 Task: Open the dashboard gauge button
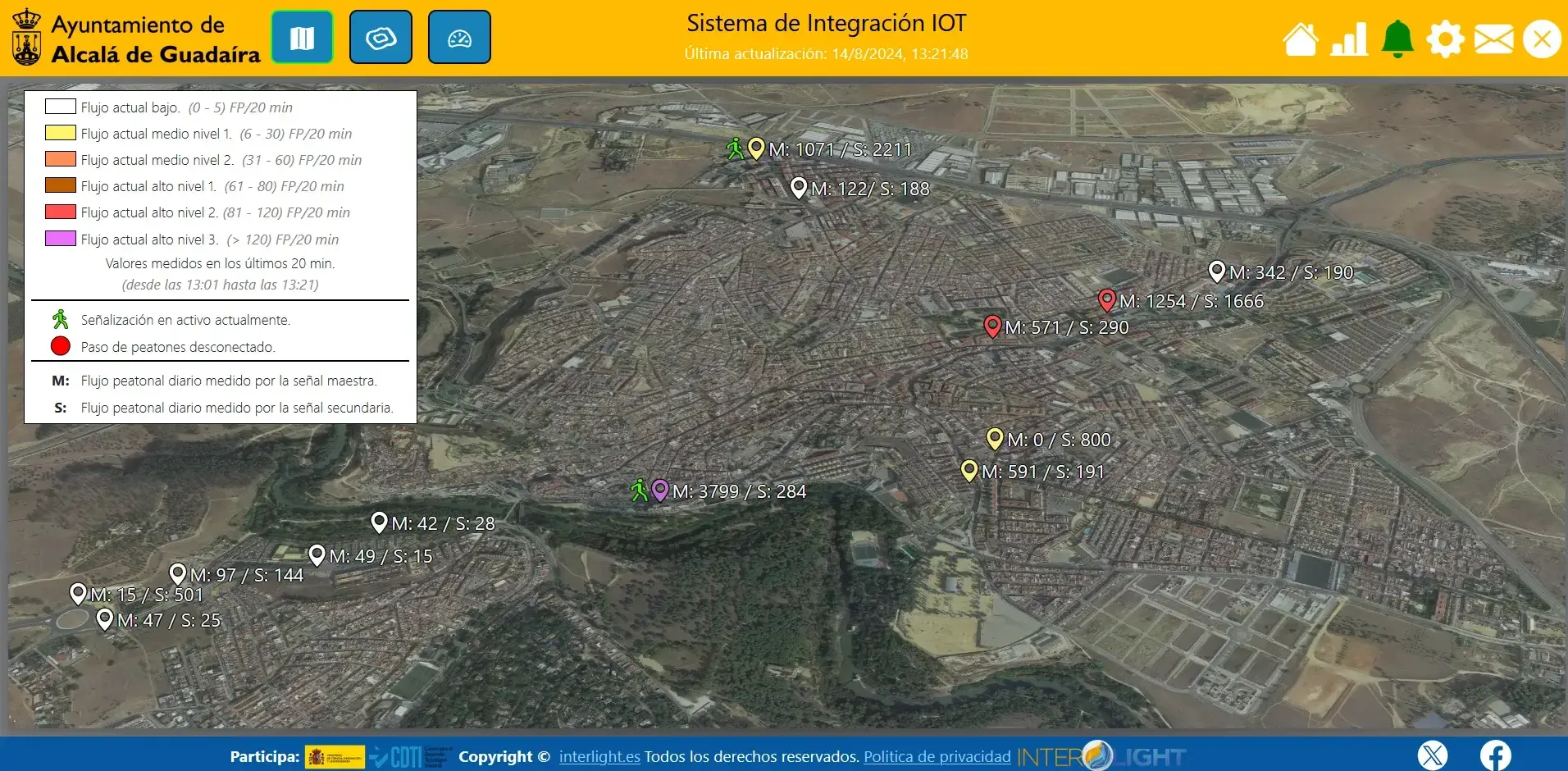459,38
